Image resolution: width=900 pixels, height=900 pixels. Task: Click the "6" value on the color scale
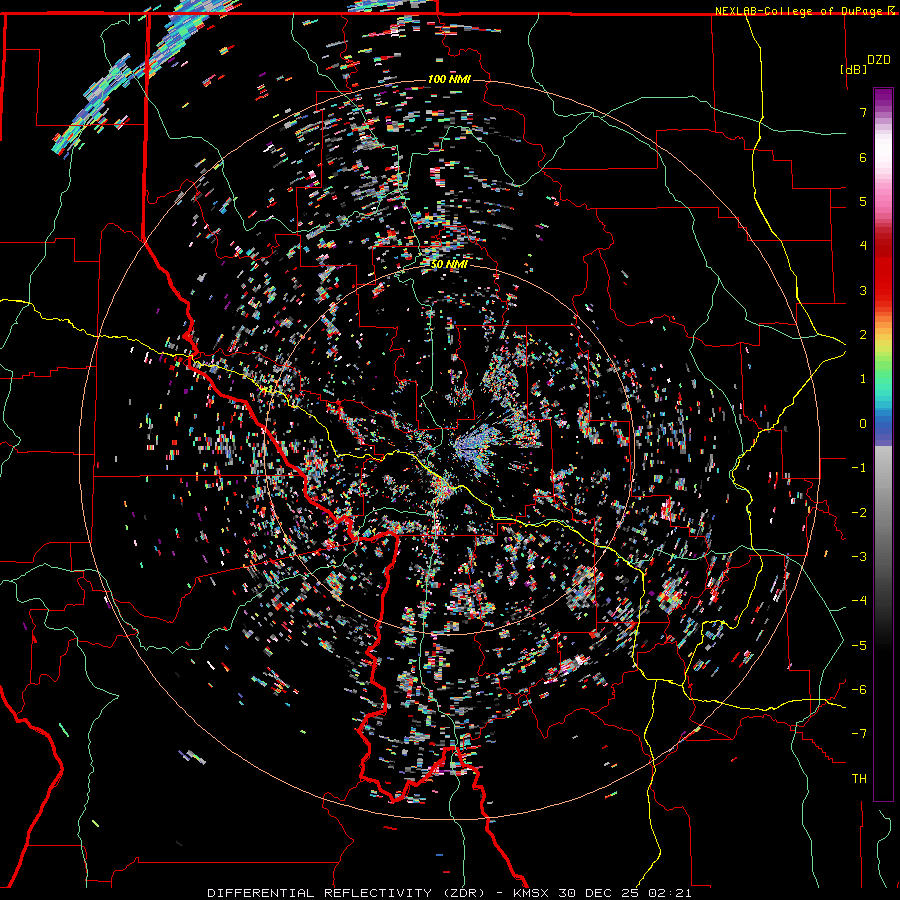click(x=863, y=157)
